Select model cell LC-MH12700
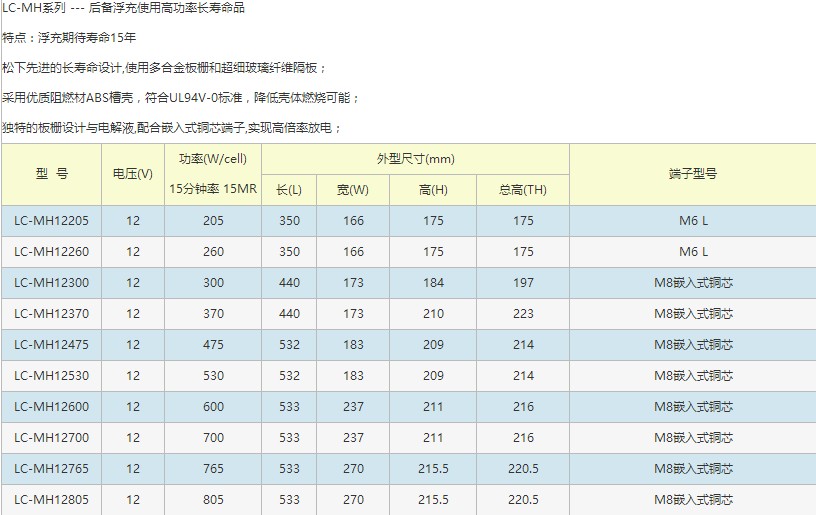 click(x=52, y=437)
